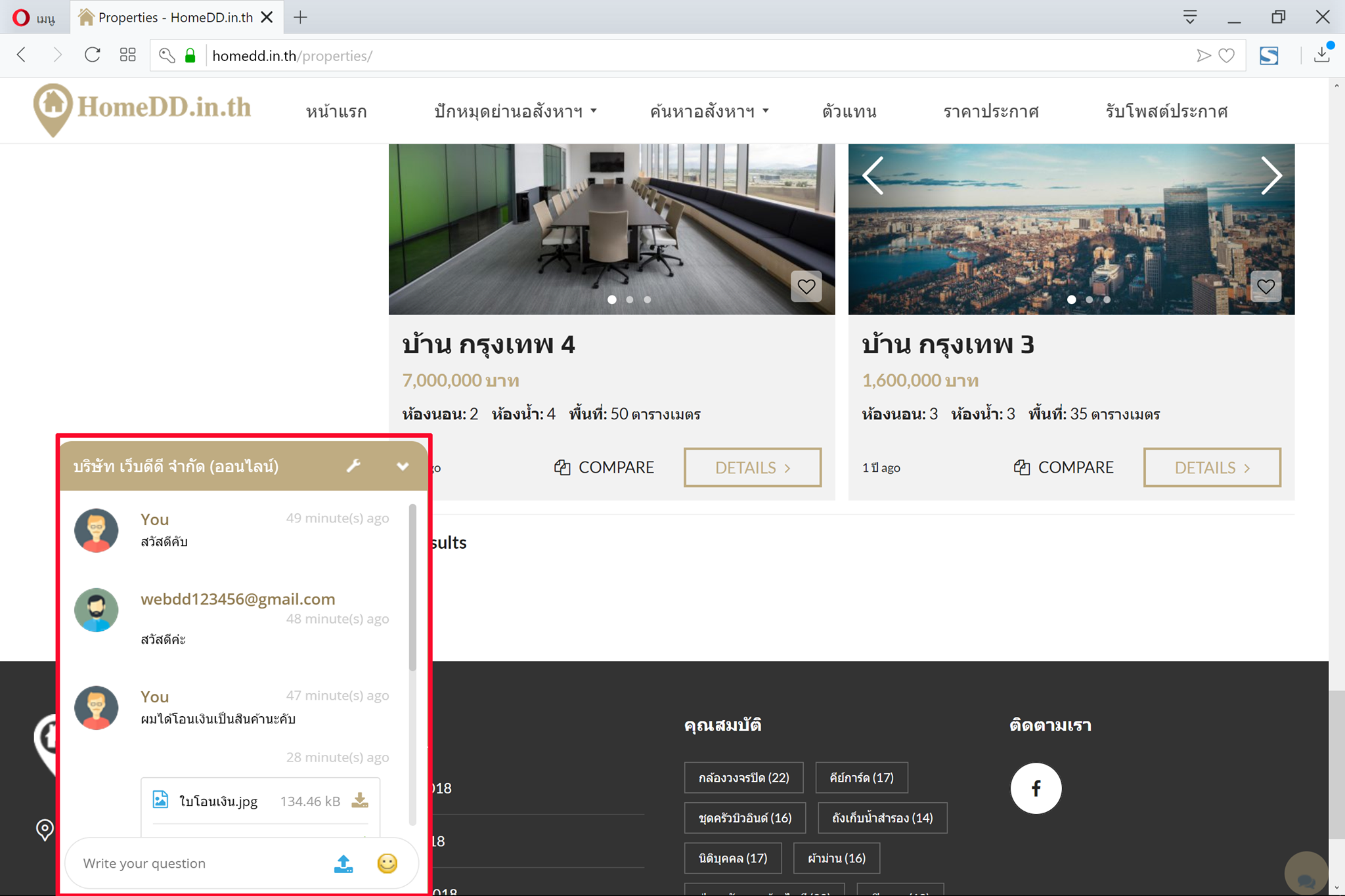
Task: Click the search magnifier in address bar
Action: point(167,56)
